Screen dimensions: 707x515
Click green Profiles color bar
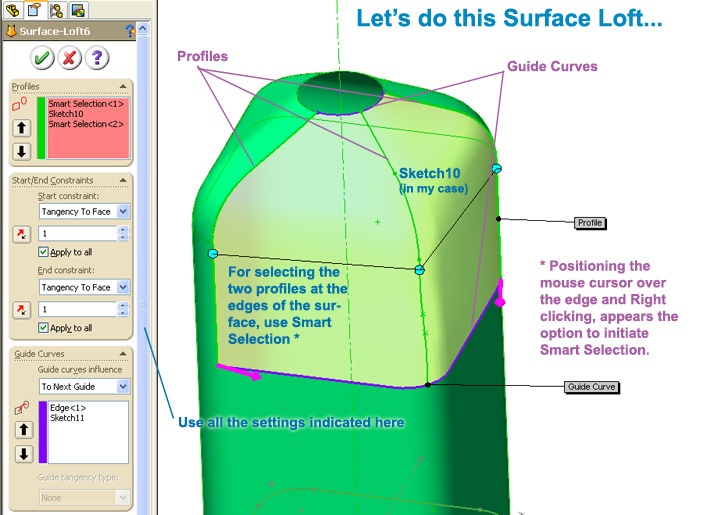point(41,128)
